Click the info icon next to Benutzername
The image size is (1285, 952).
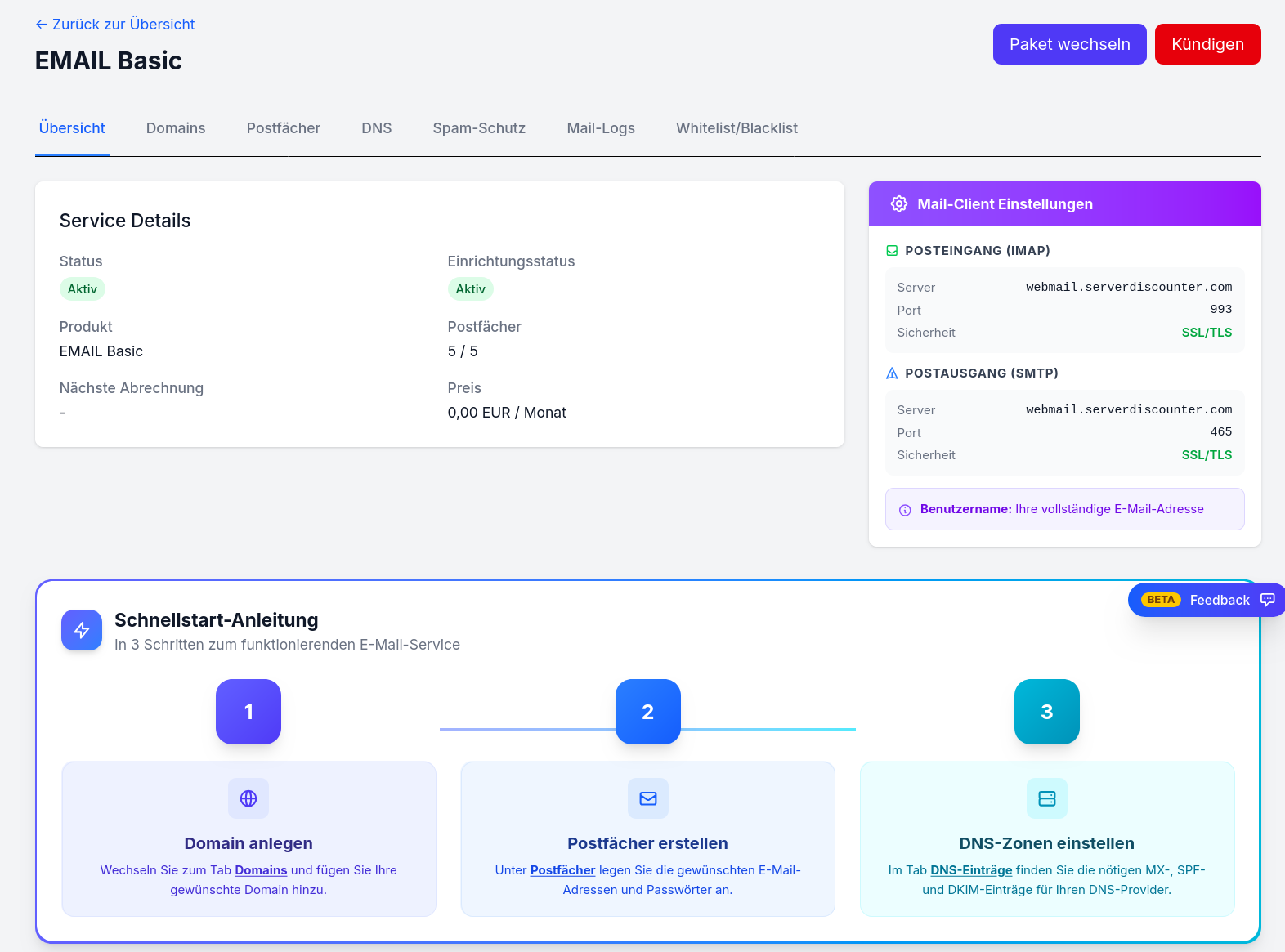tap(905, 510)
